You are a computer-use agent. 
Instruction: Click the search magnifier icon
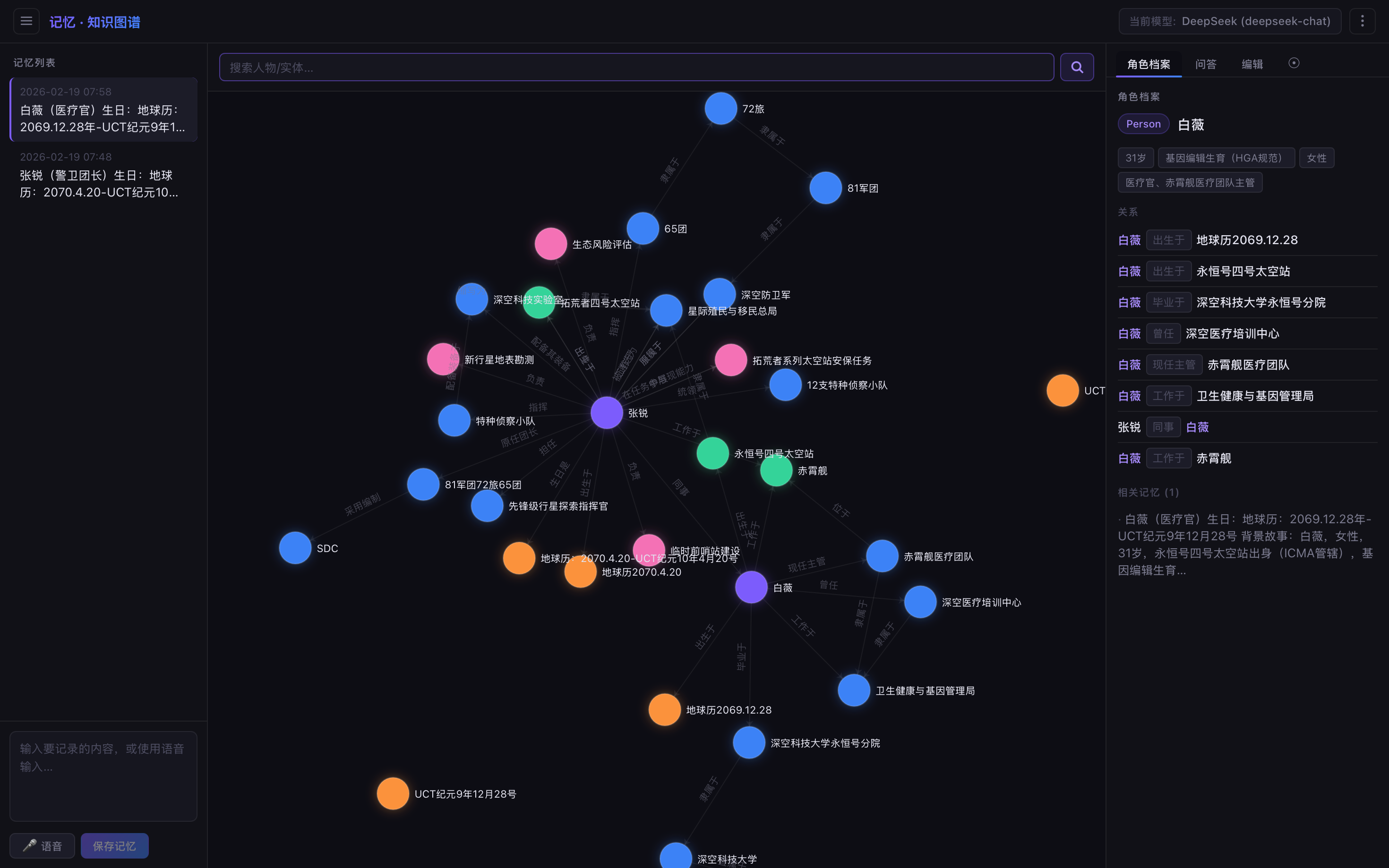1077,67
